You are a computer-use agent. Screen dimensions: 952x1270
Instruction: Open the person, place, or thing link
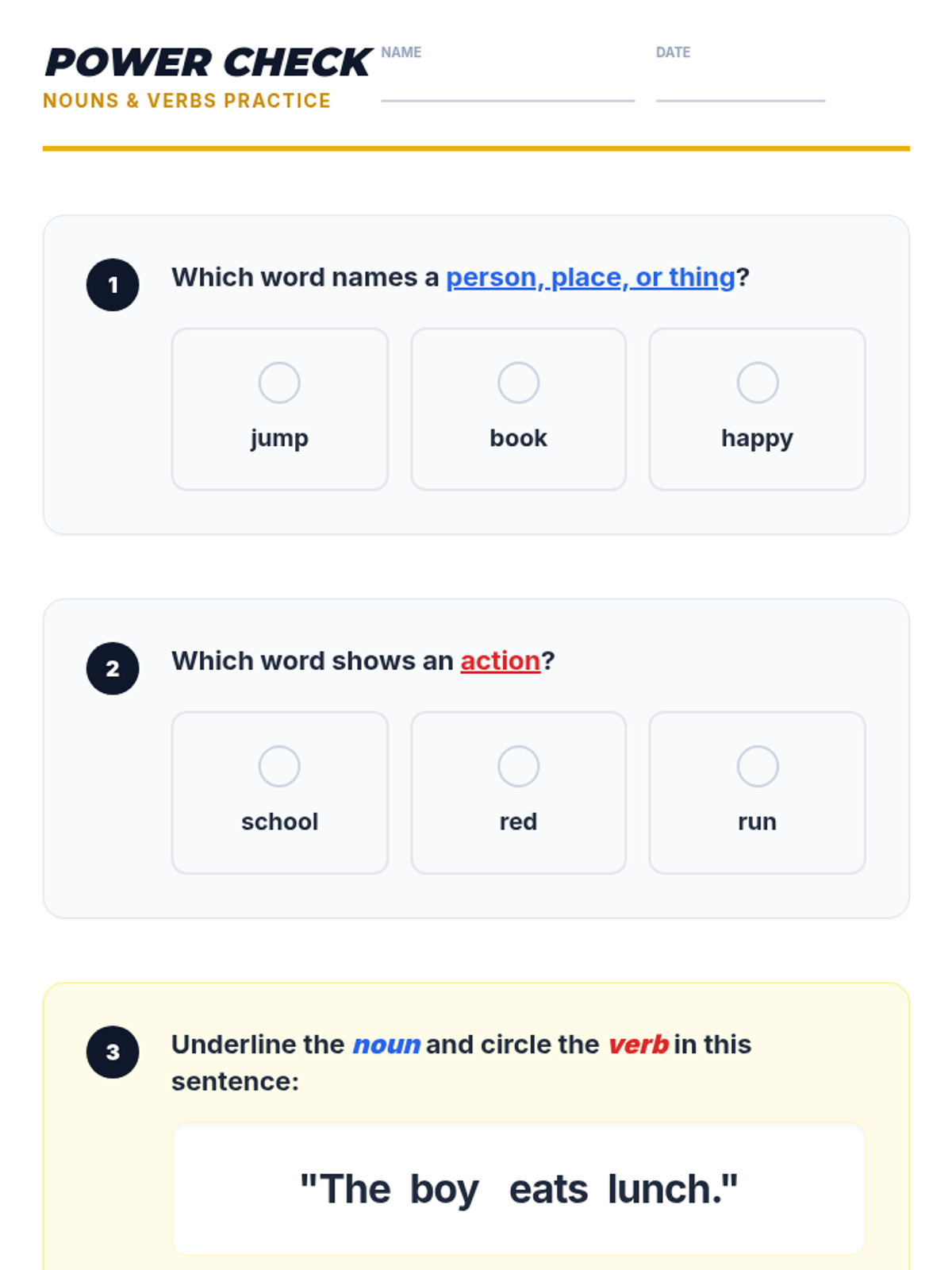[x=590, y=277]
